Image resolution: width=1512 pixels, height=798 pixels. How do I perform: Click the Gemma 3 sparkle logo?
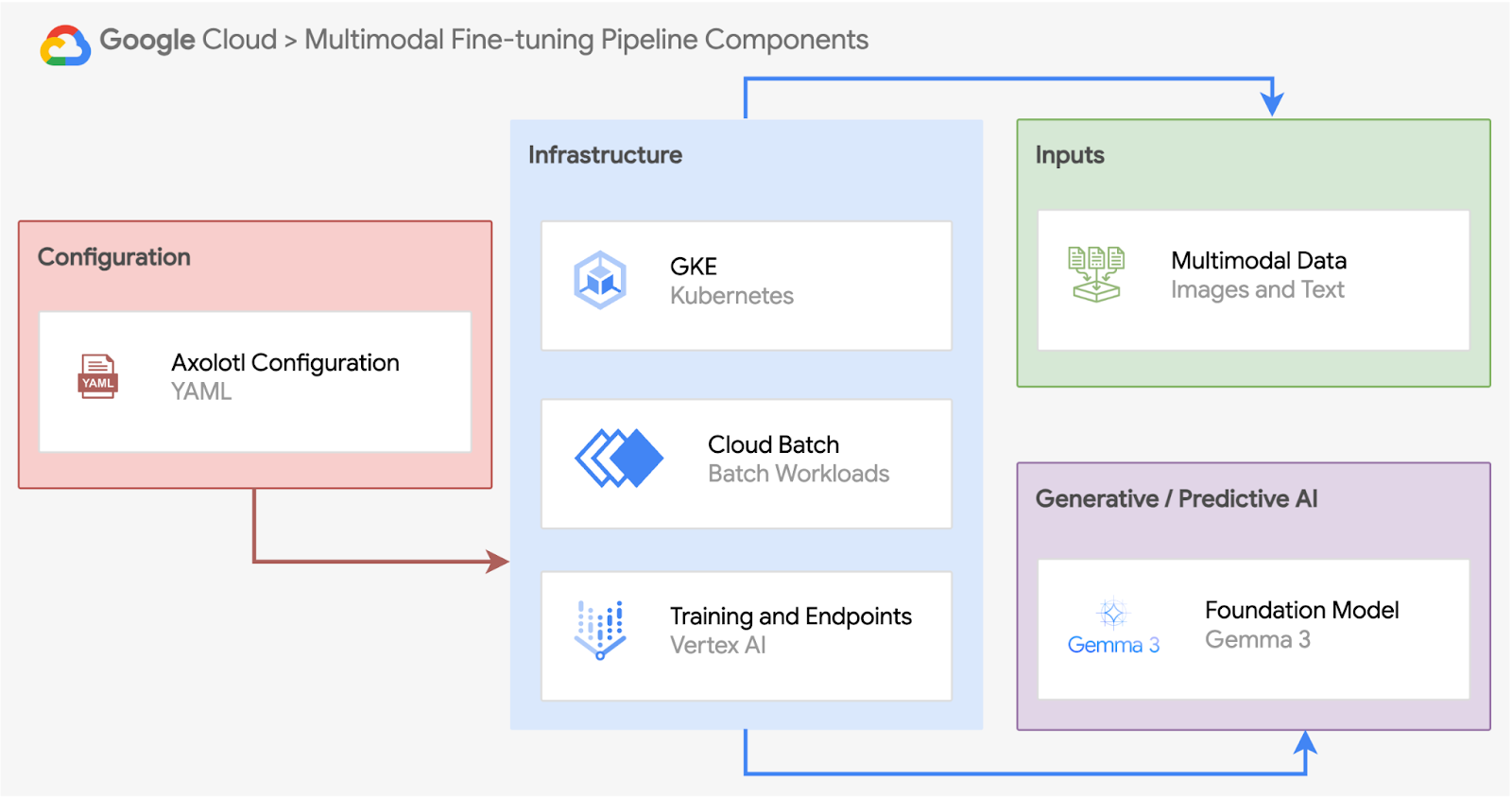tap(1112, 616)
